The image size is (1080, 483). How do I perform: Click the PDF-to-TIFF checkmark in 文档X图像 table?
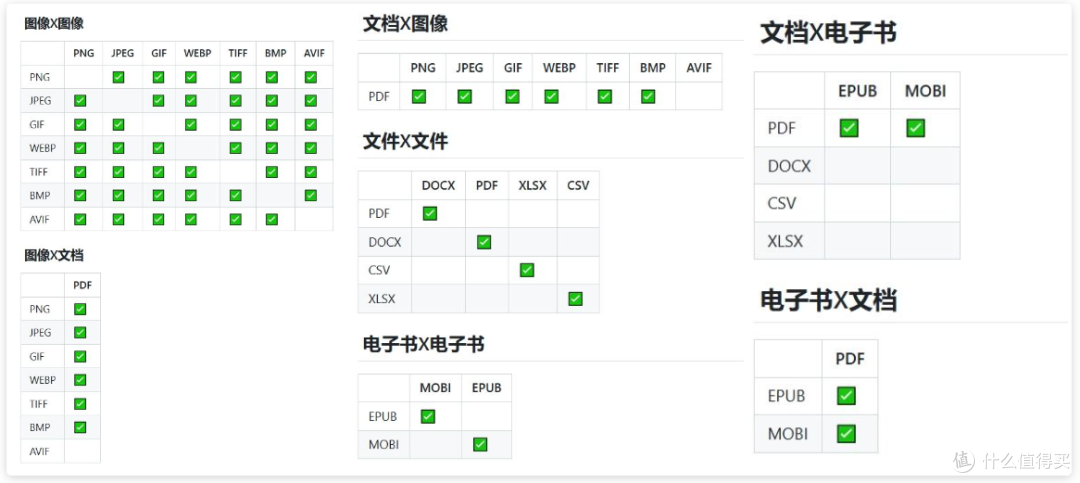(x=605, y=96)
